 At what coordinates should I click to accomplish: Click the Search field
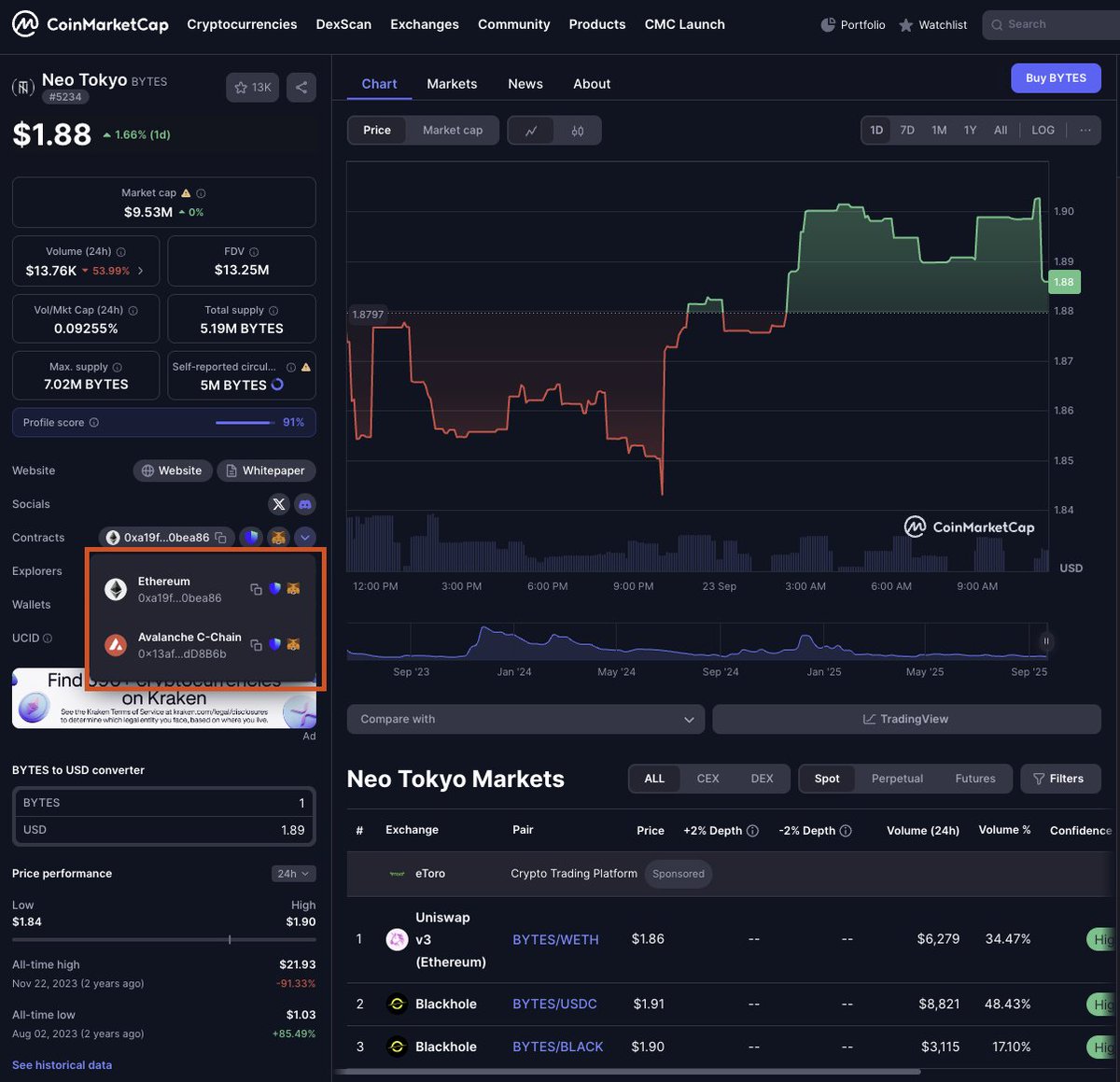[1051, 24]
